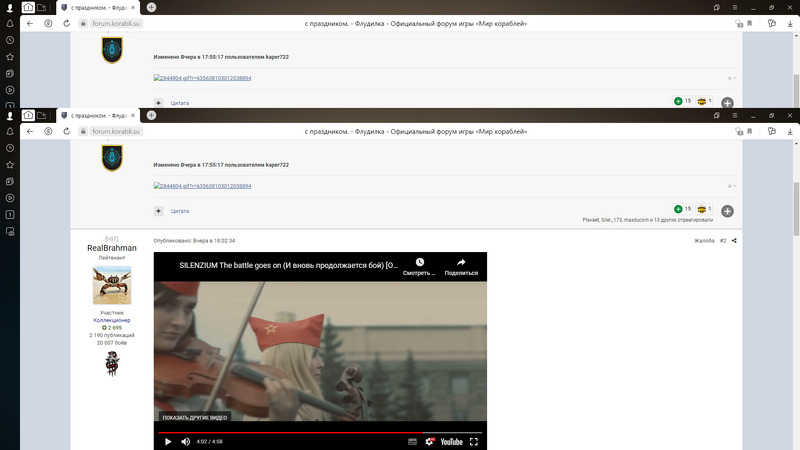The width and height of the screenshot is (800, 450).
Task: Click multiquote plus in the lower window
Action: coord(159,211)
